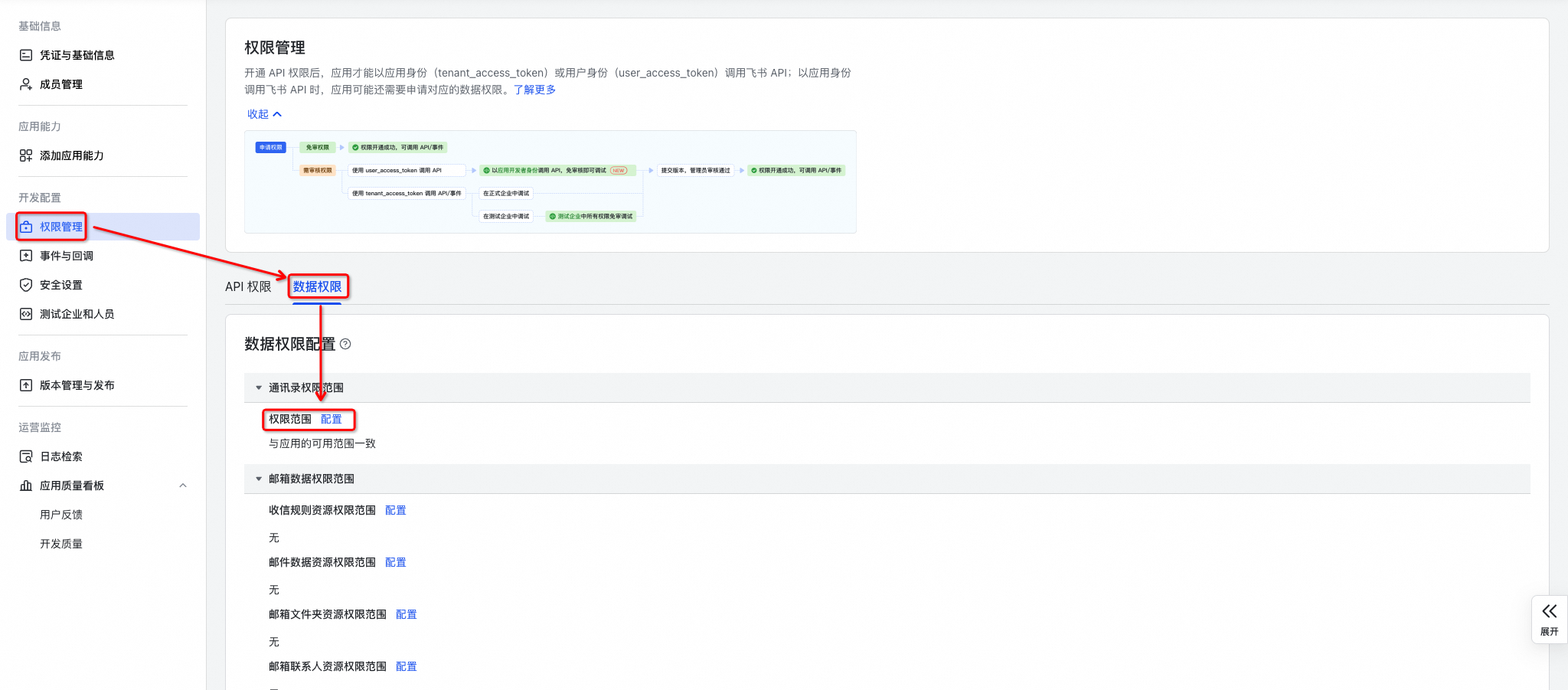
Task: Open 开发质量 submenu item
Action: pos(61,544)
